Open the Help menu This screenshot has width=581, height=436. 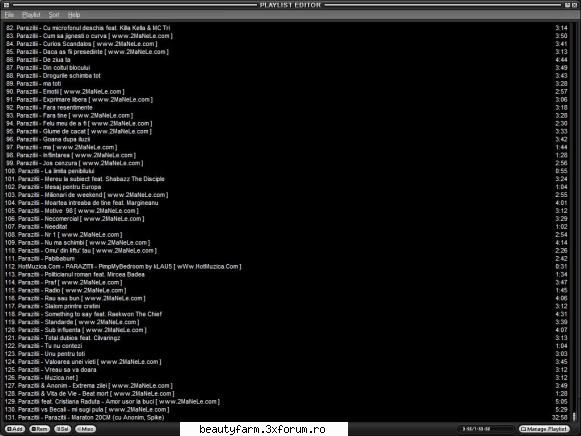click(x=74, y=15)
